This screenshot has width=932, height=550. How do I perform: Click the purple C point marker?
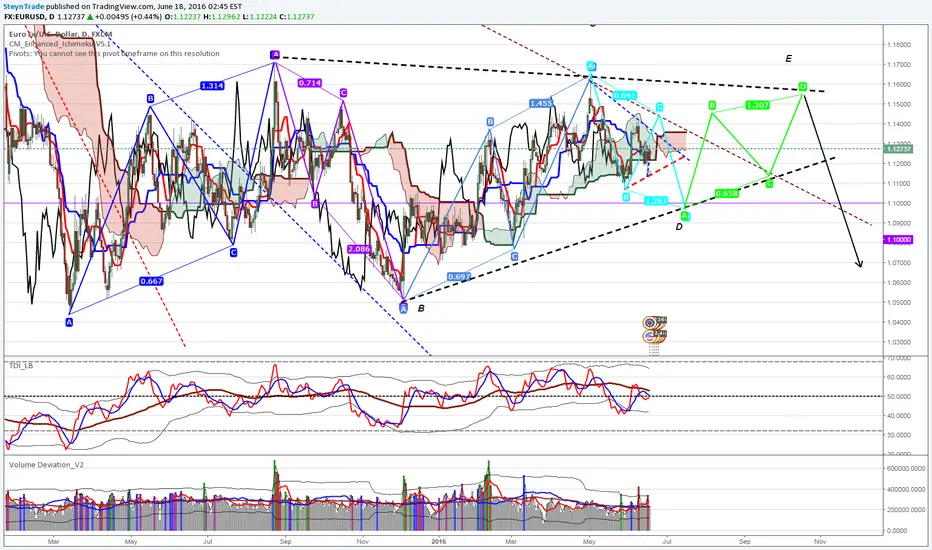click(x=344, y=93)
